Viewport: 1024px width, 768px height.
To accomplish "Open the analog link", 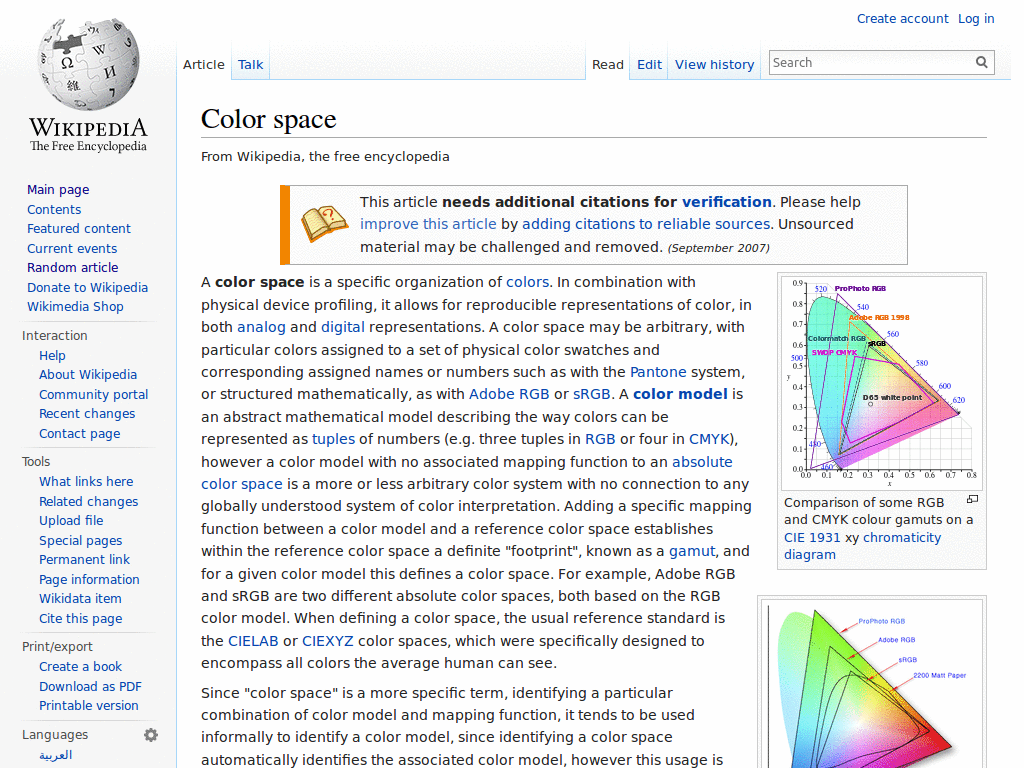I will 261,327.
